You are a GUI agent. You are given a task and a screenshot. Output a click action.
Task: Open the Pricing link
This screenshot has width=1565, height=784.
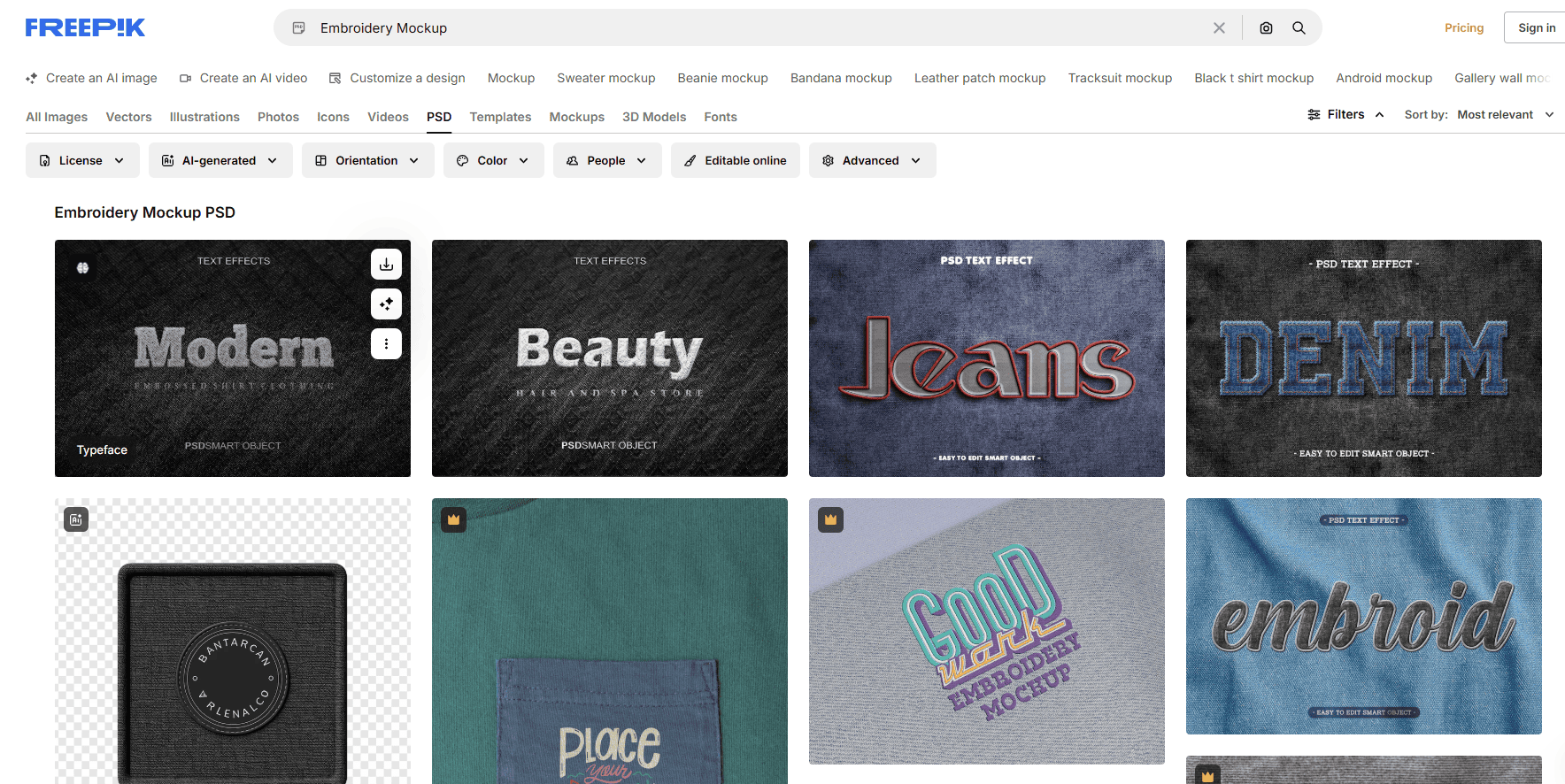coord(1463,28)
